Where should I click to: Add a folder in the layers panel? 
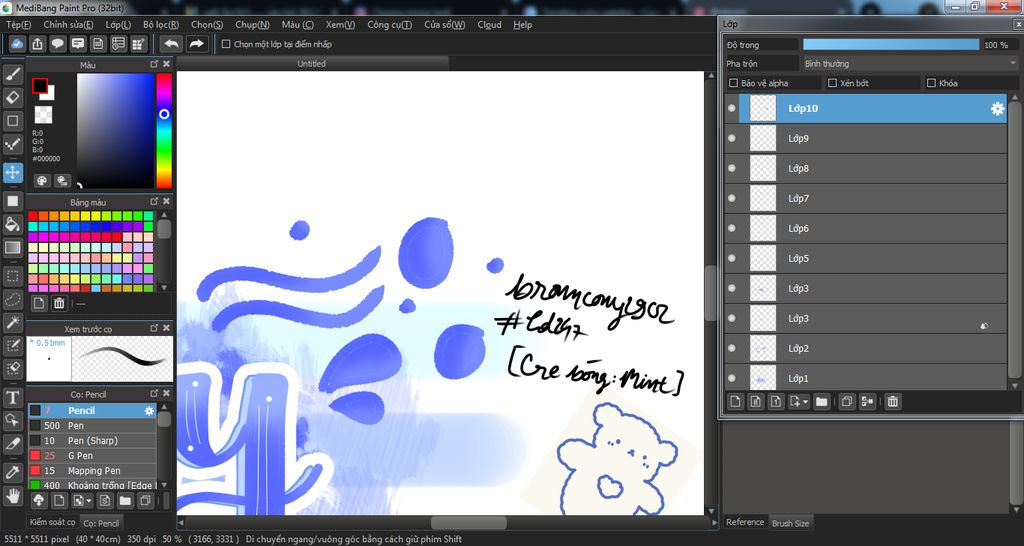822,402
